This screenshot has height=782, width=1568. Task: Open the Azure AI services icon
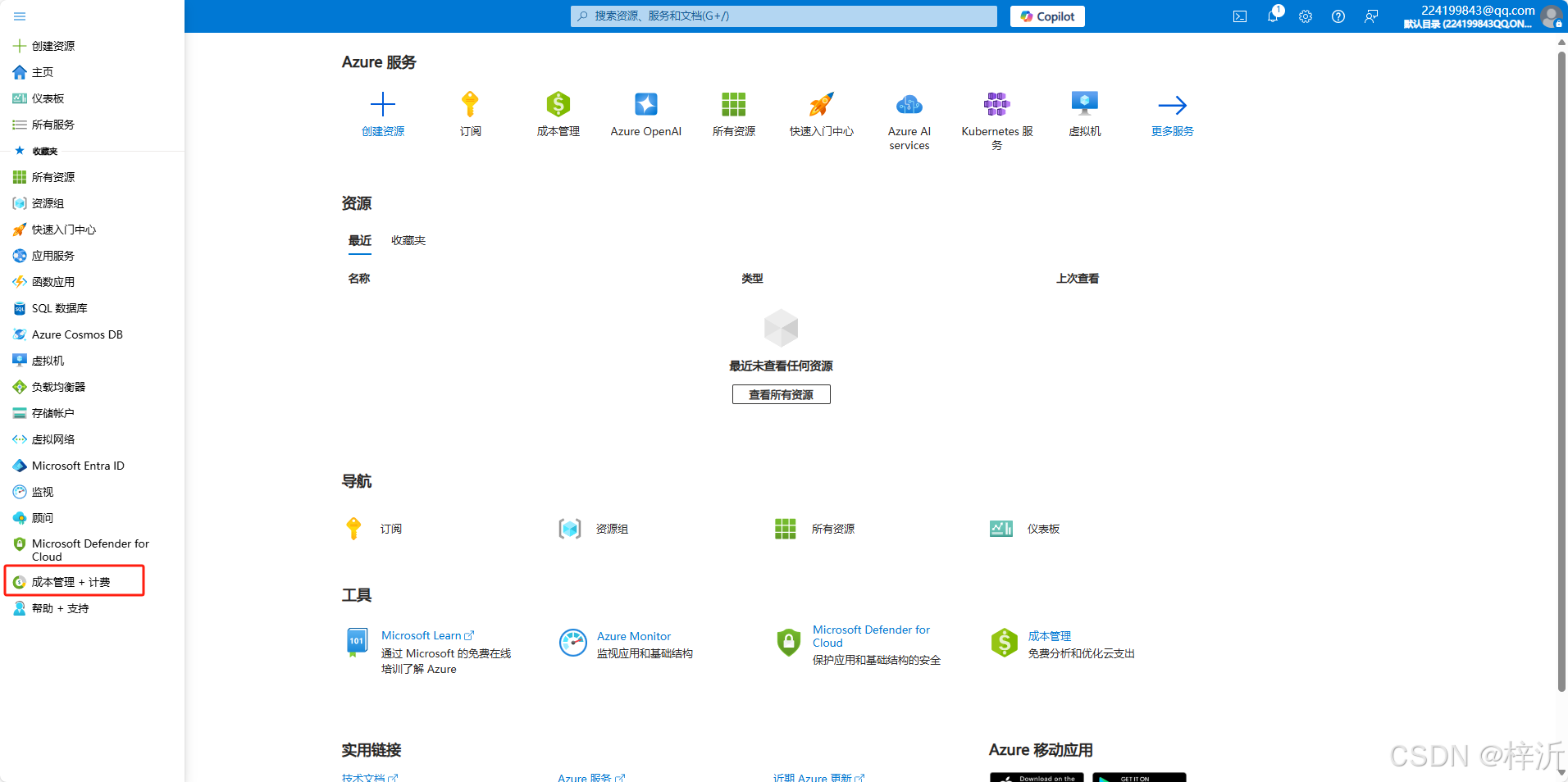(909, 104)
